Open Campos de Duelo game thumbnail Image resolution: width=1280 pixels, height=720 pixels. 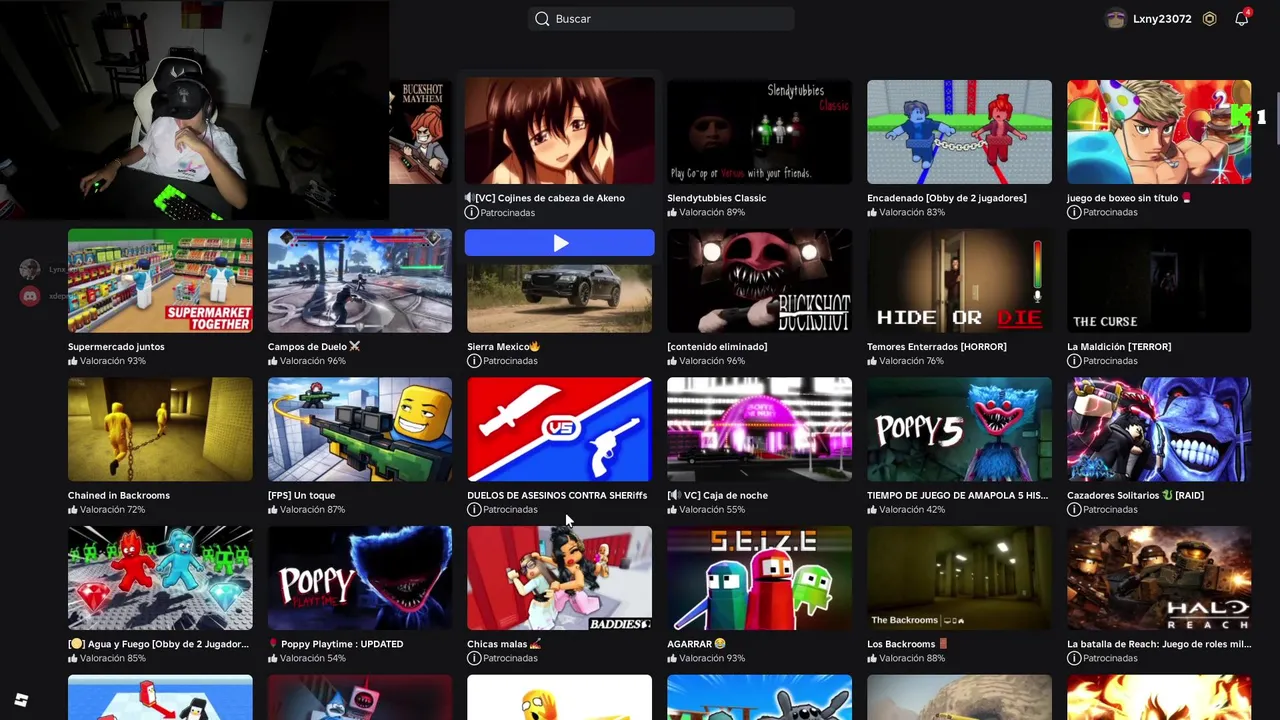tap(360, 281)
